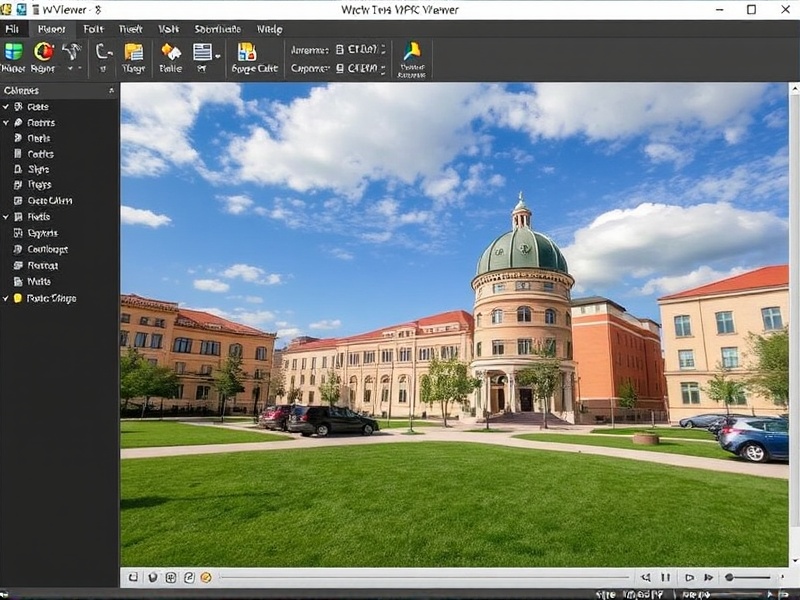Click the shield-shaped icon in bottom control bar
Image resolution: width=800 pixels, height=600 pixels.
(x=153, y=577)
